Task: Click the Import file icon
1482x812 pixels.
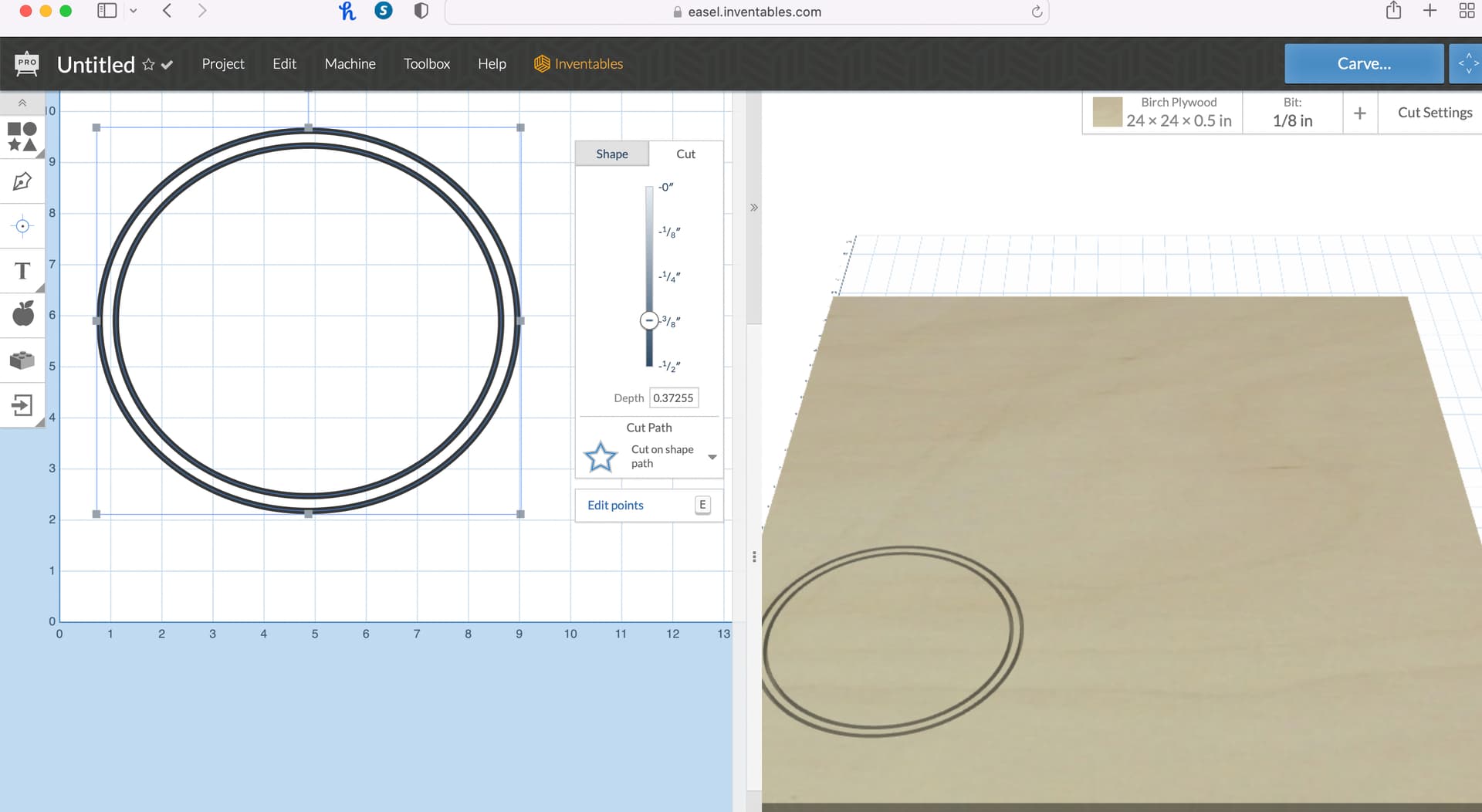Action: point(22,405)
